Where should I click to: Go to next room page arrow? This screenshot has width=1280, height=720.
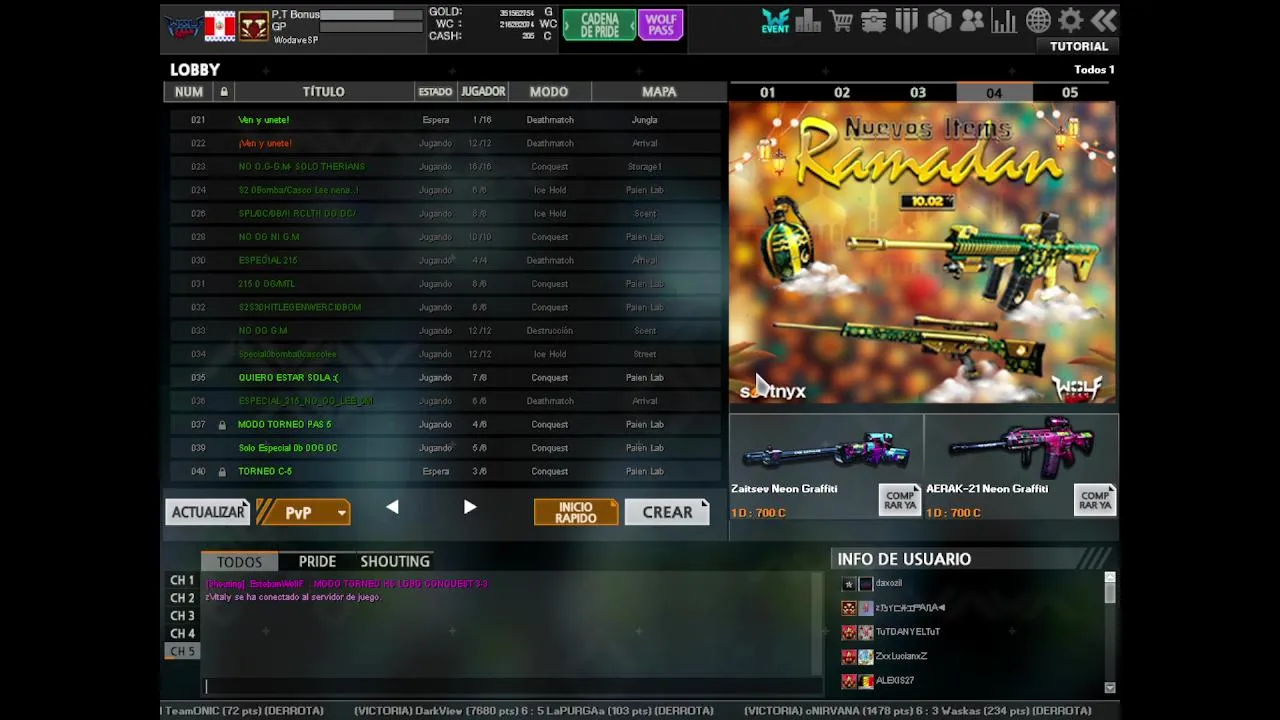coord(470,508)
